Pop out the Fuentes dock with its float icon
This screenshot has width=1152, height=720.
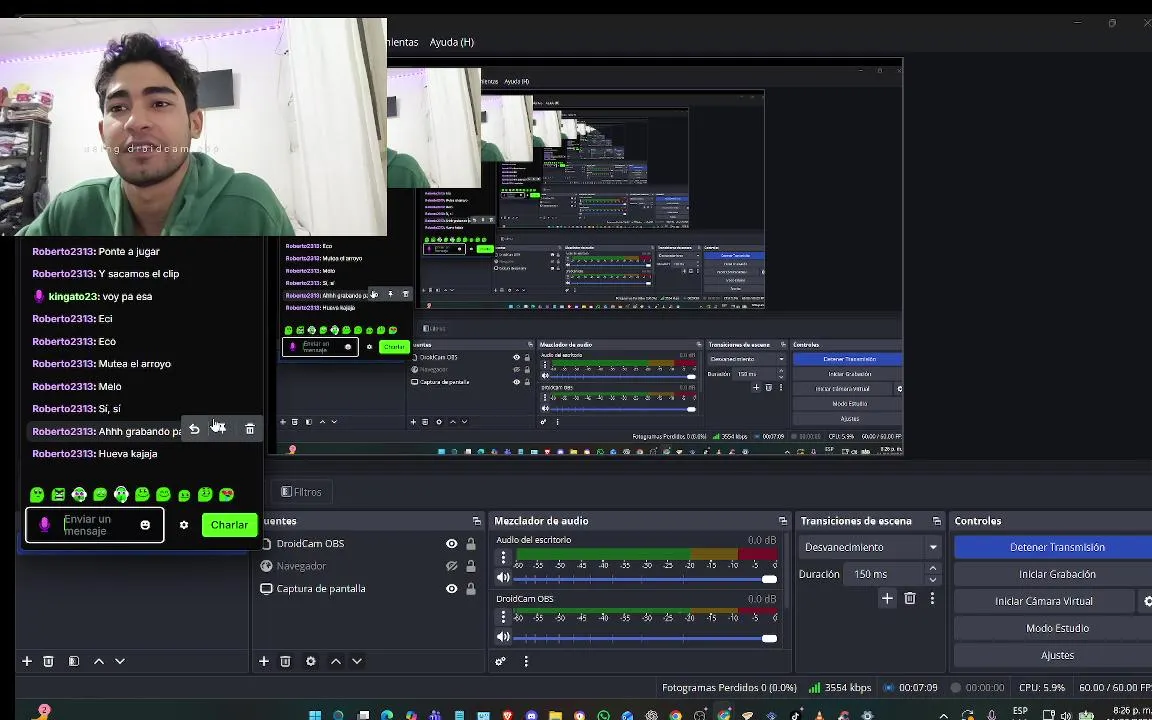pos(477,521)
